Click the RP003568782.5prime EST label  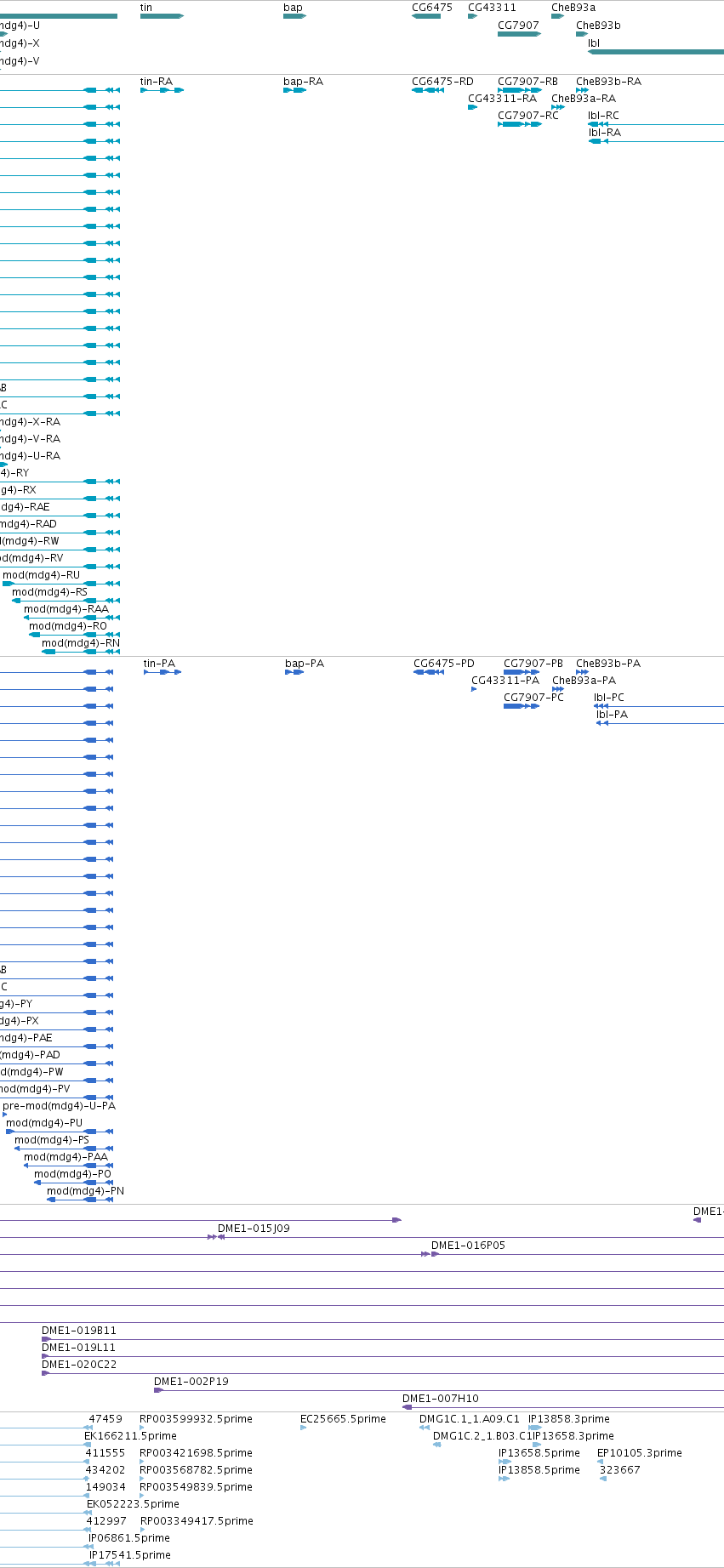point(196,1470)
